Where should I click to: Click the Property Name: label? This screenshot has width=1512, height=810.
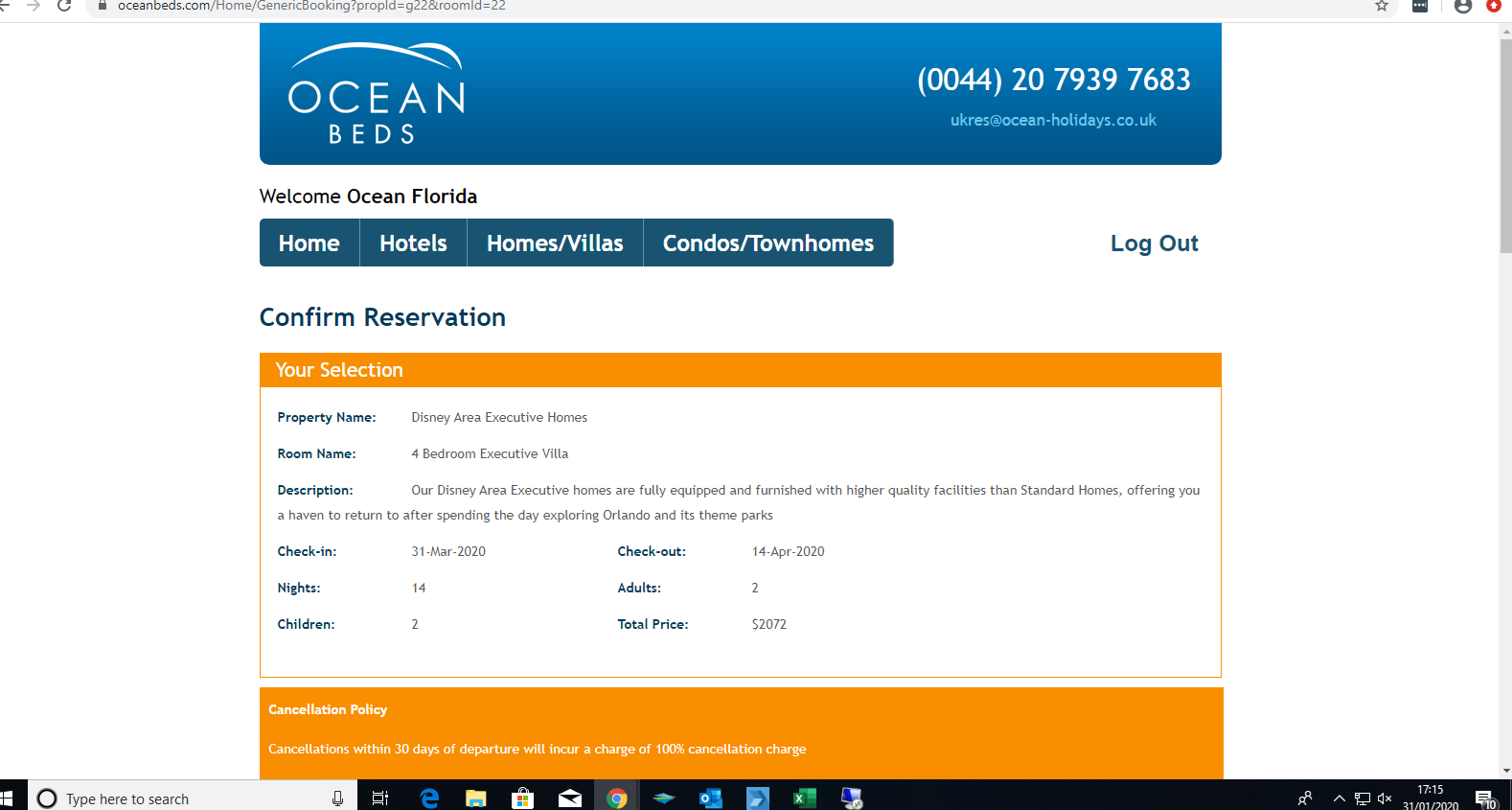327,417
